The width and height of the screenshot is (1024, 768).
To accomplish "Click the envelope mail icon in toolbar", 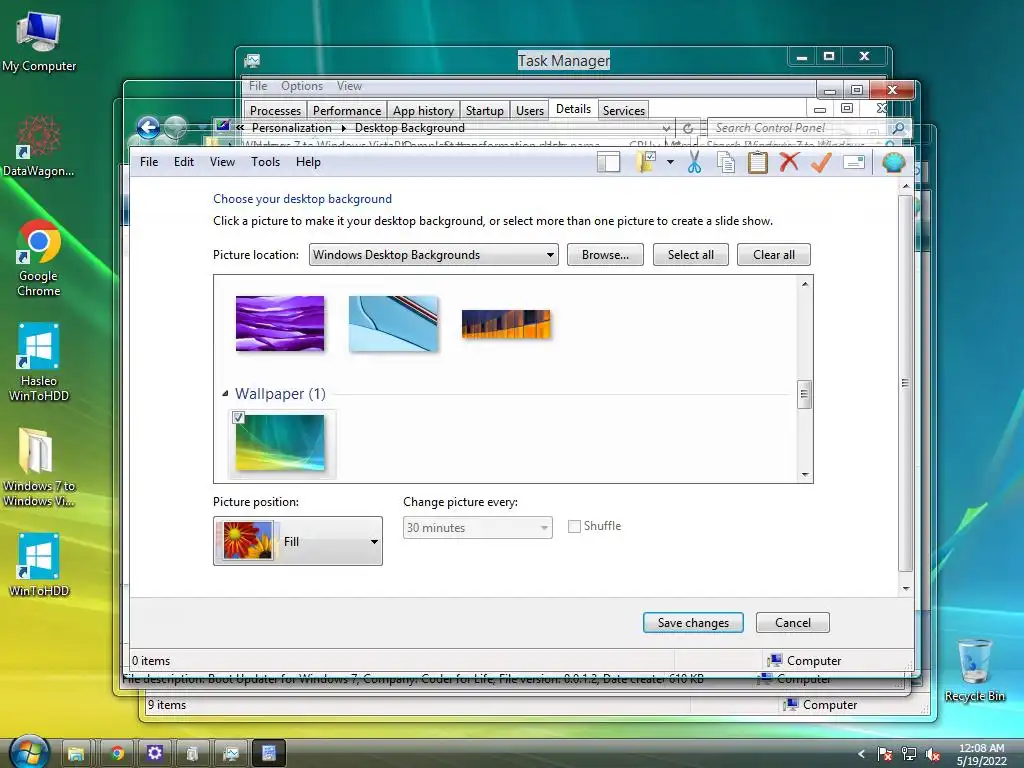I will (854, 162).
